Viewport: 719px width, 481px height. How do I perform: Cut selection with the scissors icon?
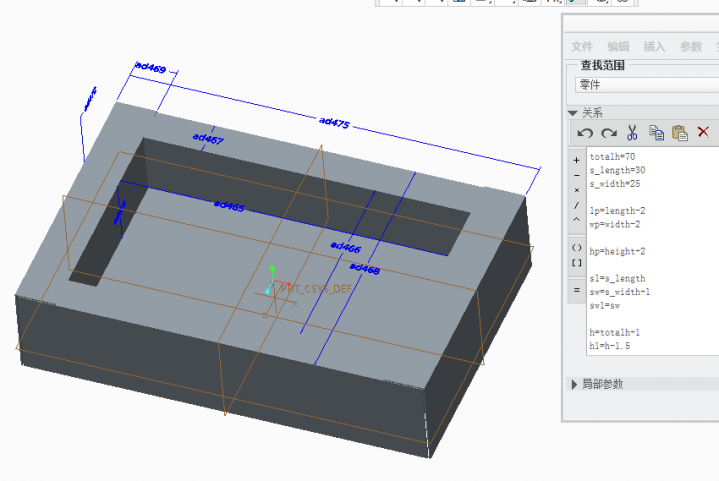coord(632,132)
